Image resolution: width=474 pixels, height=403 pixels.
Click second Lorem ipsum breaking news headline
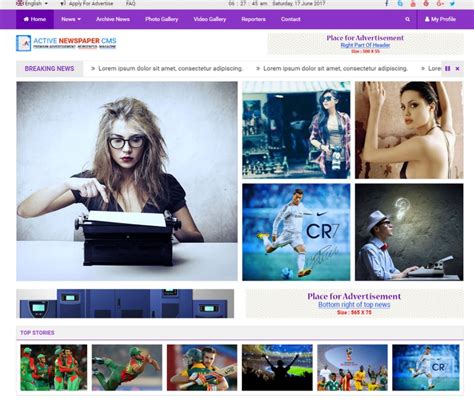pos(335,68)
